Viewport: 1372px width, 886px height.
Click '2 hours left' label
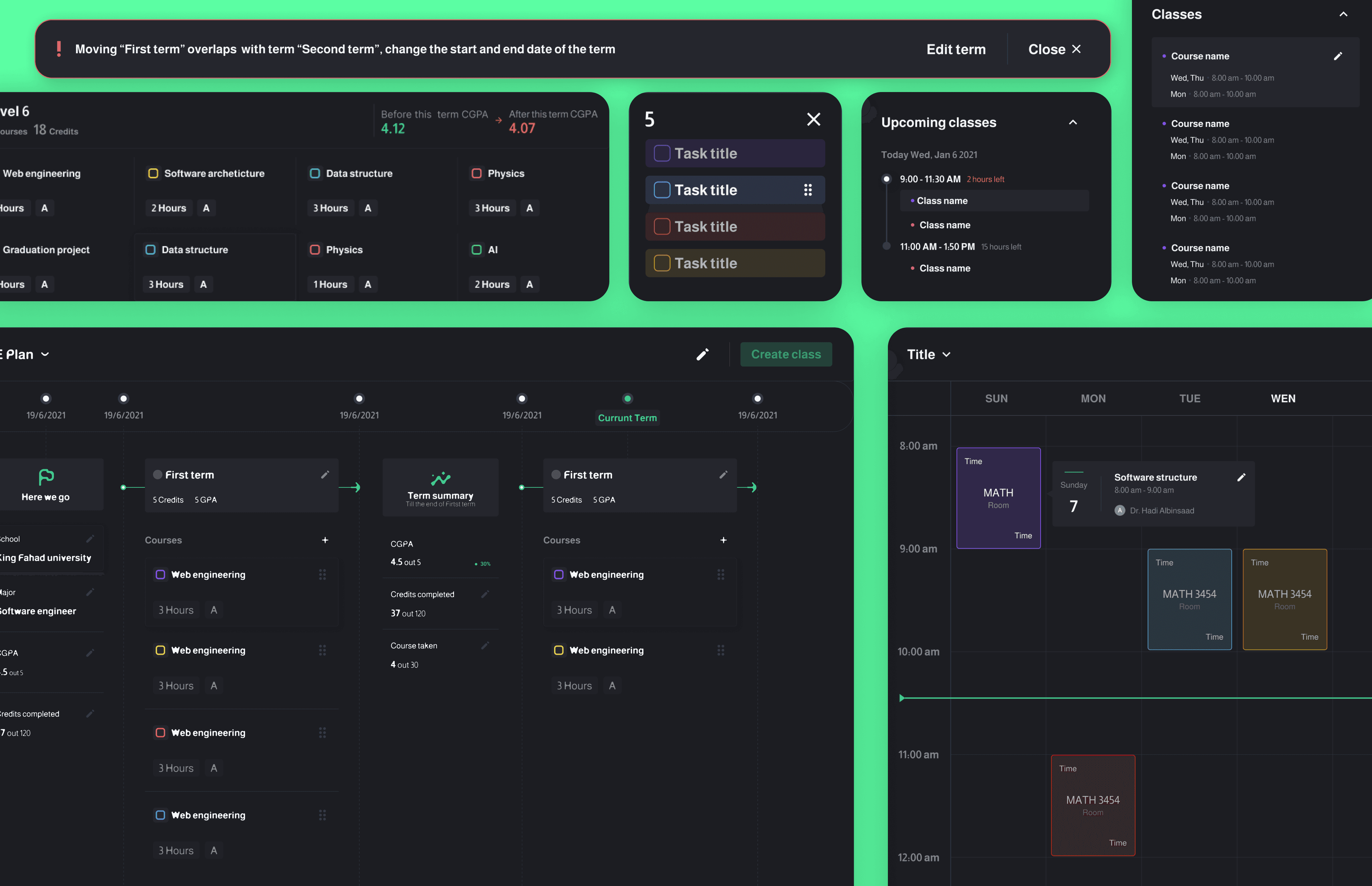(x=985, y=179)
